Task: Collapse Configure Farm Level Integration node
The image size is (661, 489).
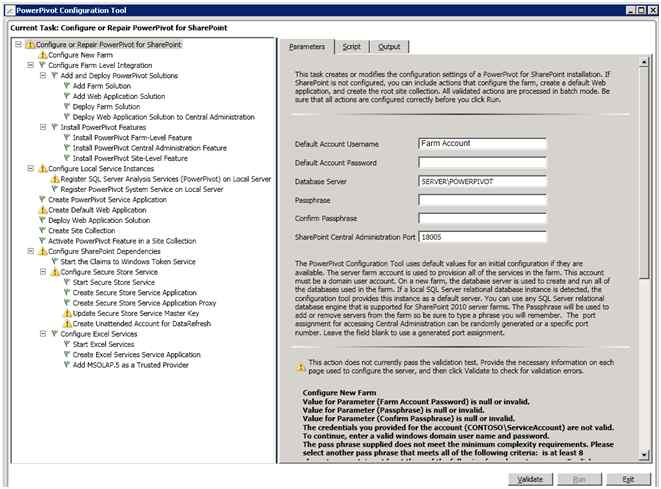Action: 30,65
